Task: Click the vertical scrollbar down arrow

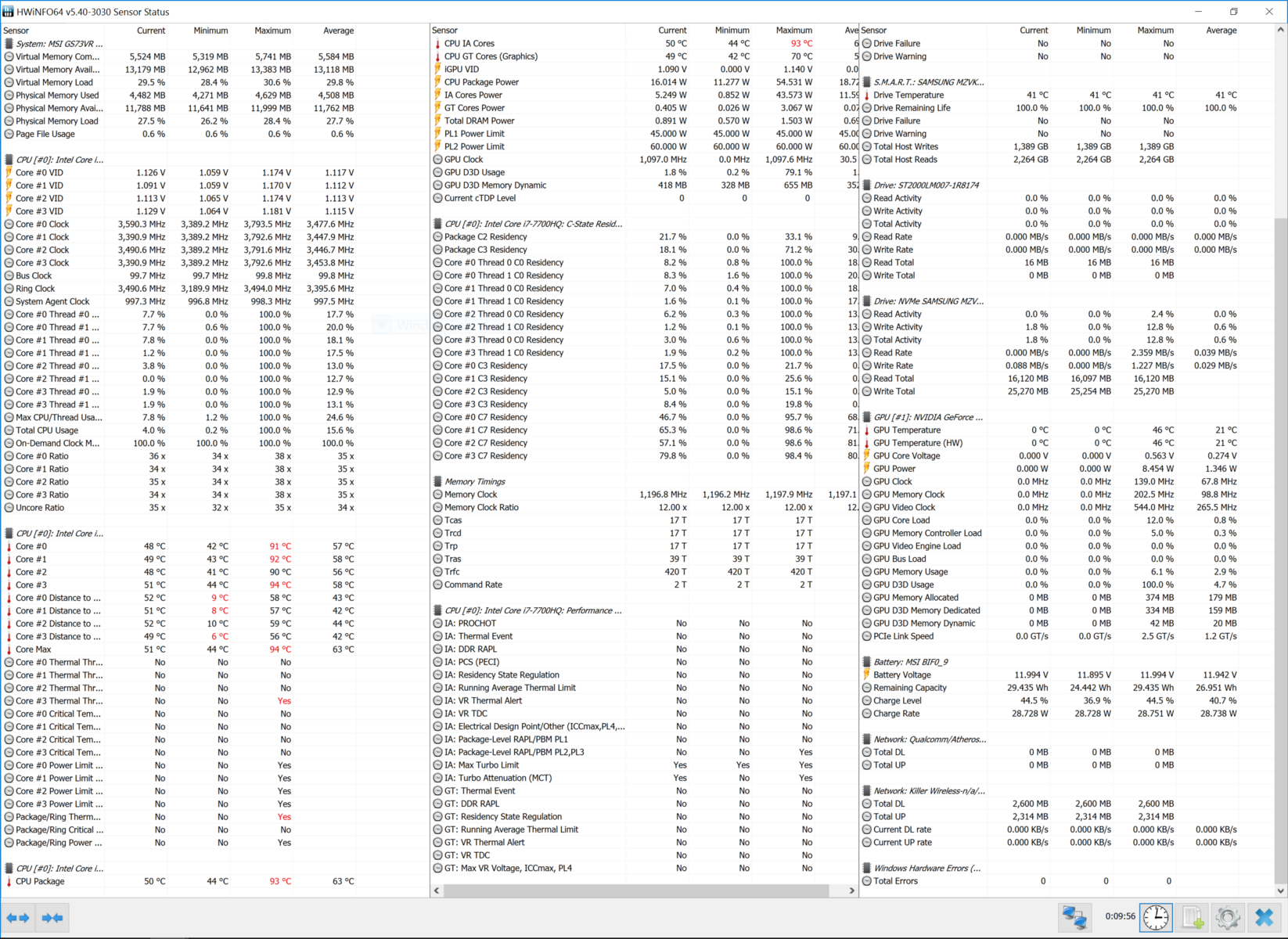Action: coord(1280,890)
